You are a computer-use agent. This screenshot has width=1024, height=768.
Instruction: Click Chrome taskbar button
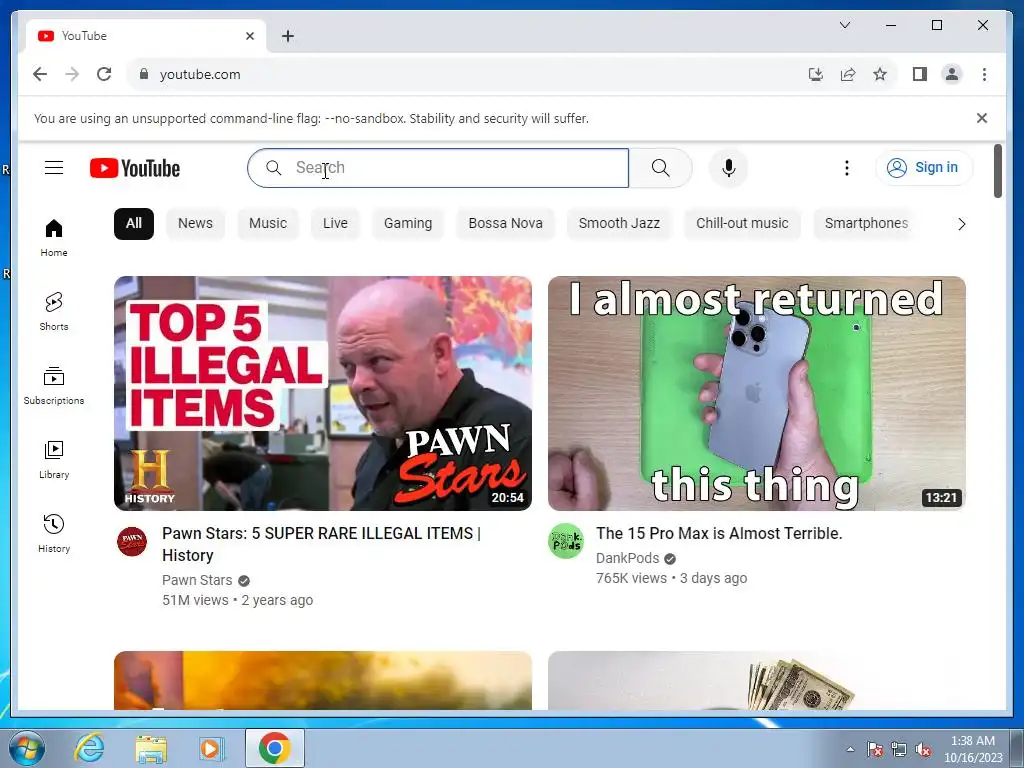tap(274, 748)
